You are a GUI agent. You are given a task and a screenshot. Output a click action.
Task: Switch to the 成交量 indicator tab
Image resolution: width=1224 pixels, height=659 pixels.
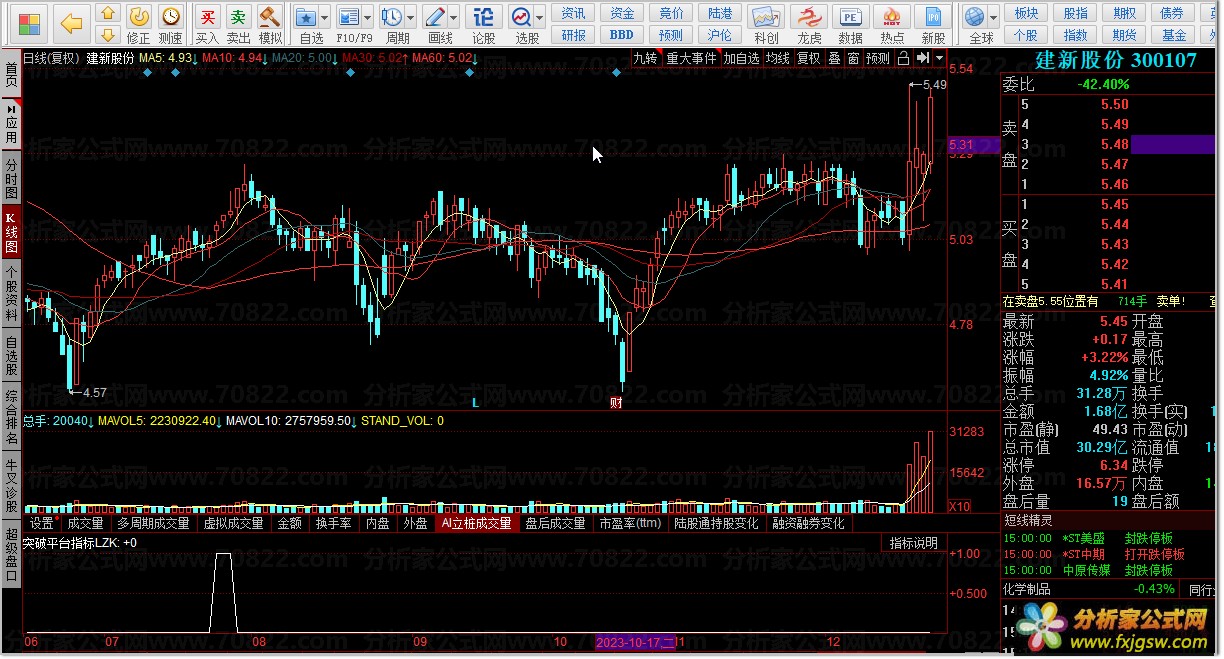pyautogui.click(x=85, y=523)
